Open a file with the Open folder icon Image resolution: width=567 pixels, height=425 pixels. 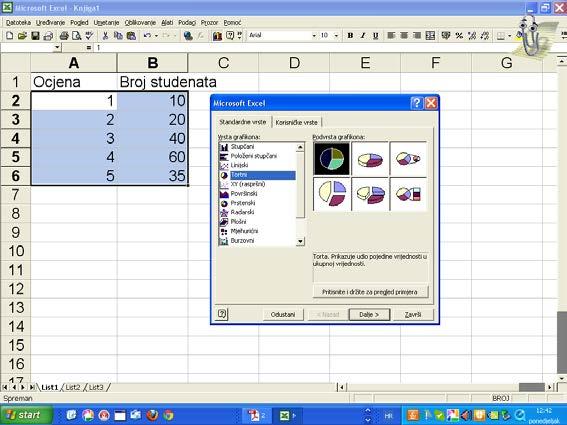[22, 35]
